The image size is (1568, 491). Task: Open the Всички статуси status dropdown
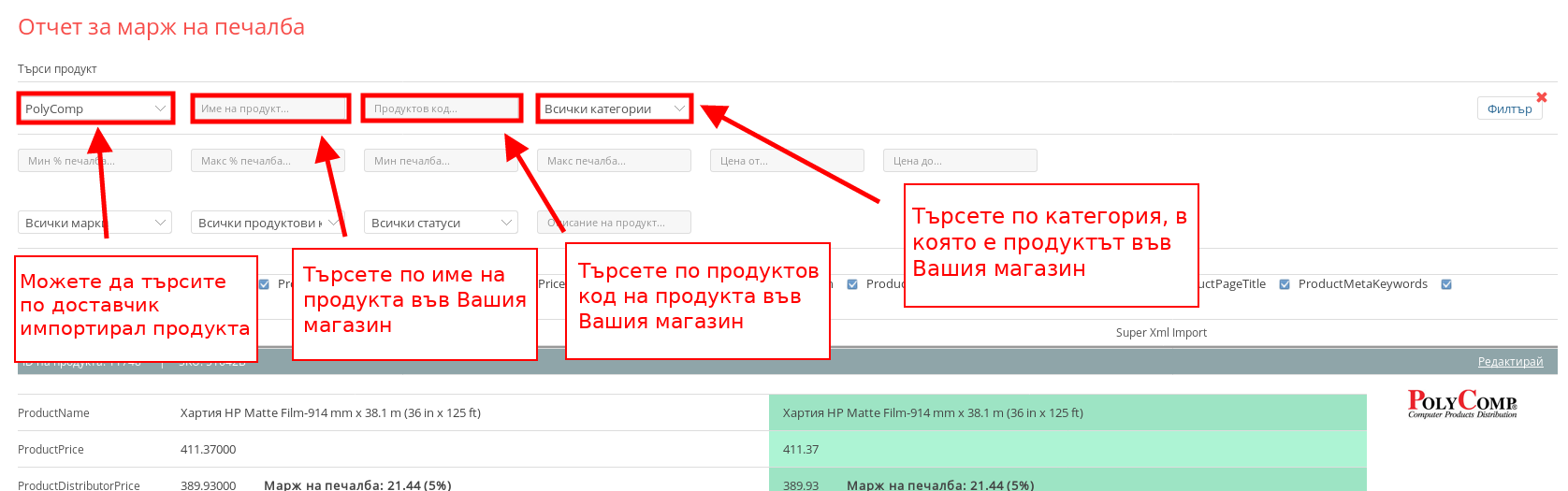point(441,223)
